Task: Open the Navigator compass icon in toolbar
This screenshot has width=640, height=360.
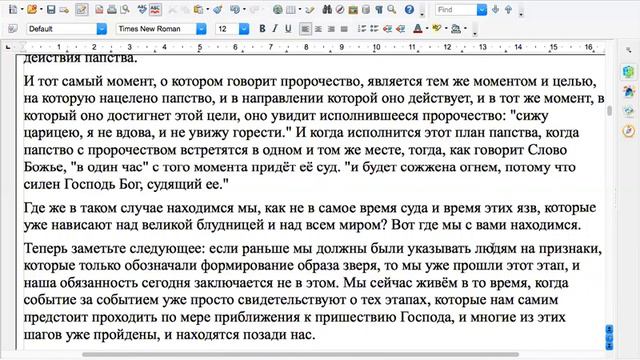Action: coord(340,9)
